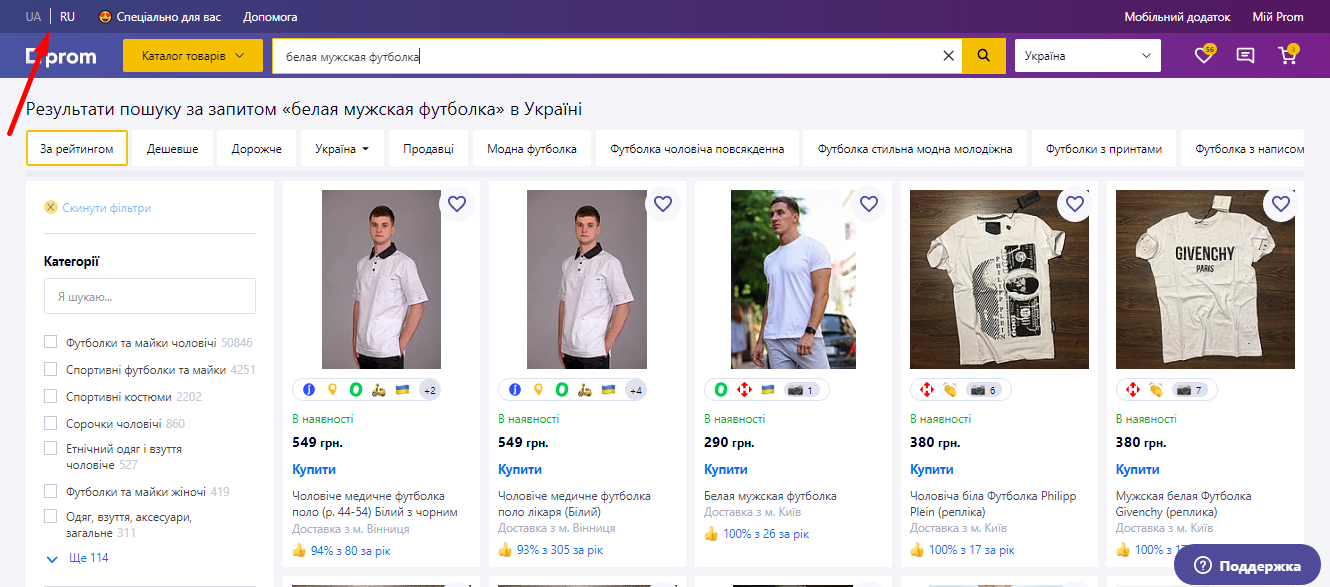Check 'Етнічний одяг і взуття чоловіче'

(51, 449)
